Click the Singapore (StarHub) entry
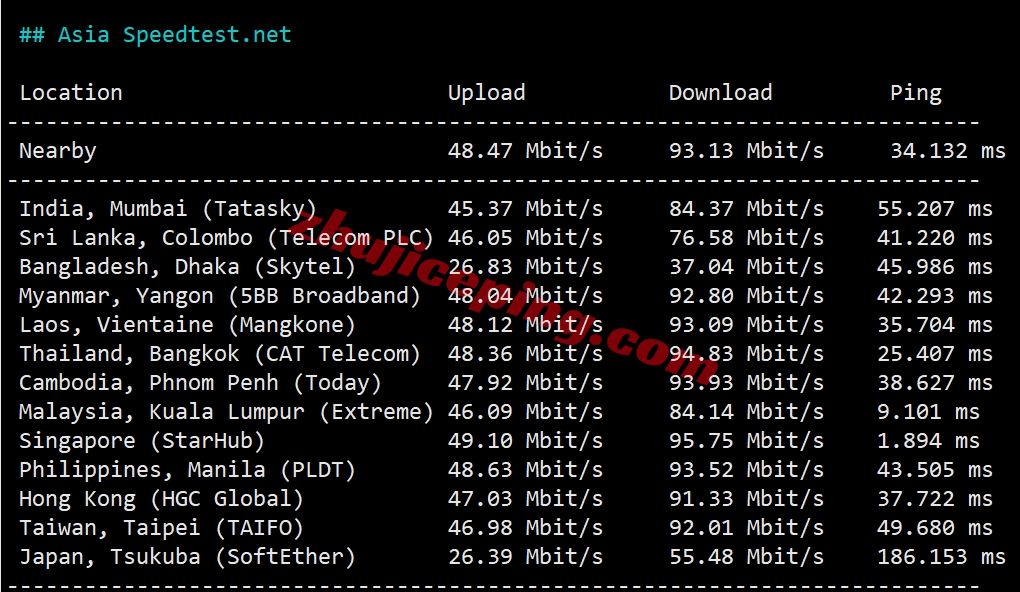This screenshot has height=592, width=1020. click(x=142, y=441)
